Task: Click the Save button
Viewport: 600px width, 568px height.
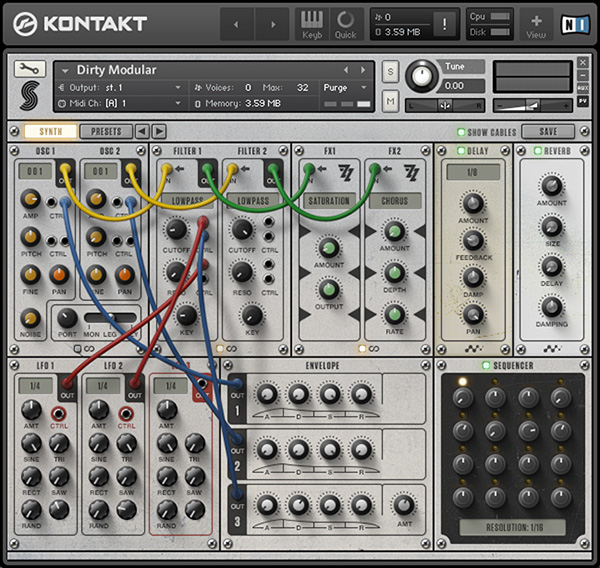Action: [x=548, y=131]
